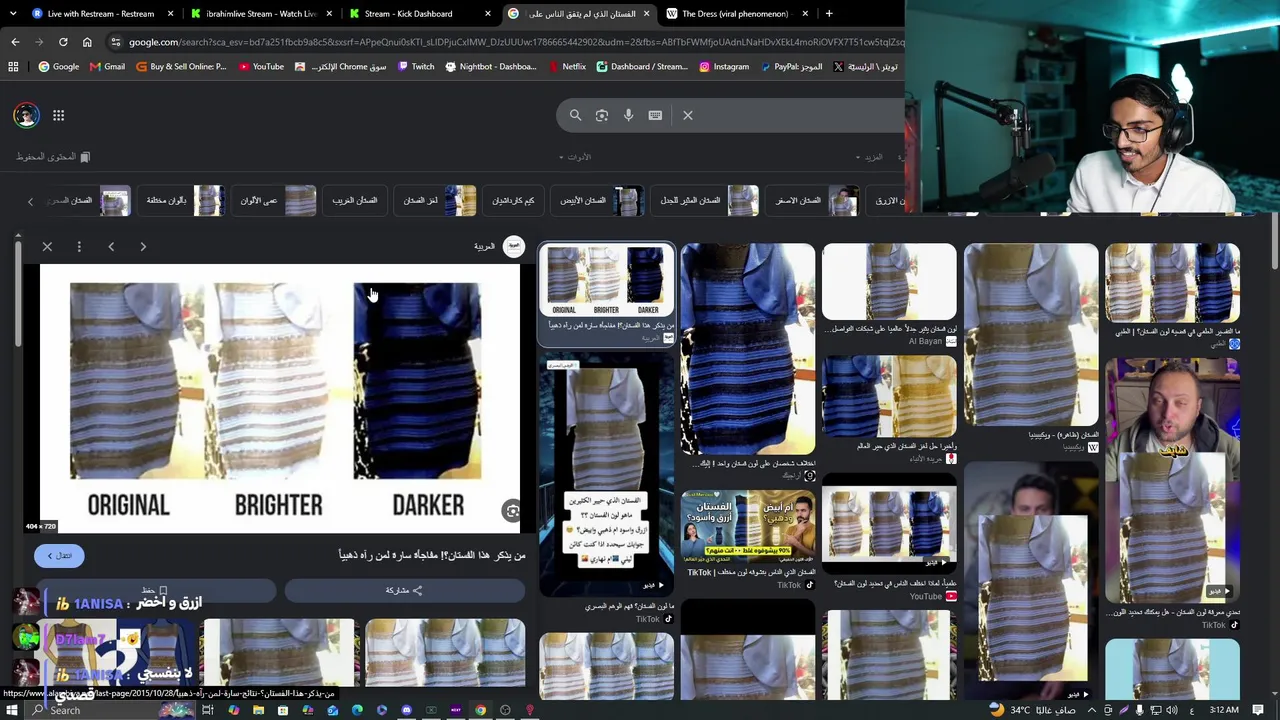Screen dimensions: 1280x720
Task: Select the لغز الفستان filter chip
Action: [437, 200]
